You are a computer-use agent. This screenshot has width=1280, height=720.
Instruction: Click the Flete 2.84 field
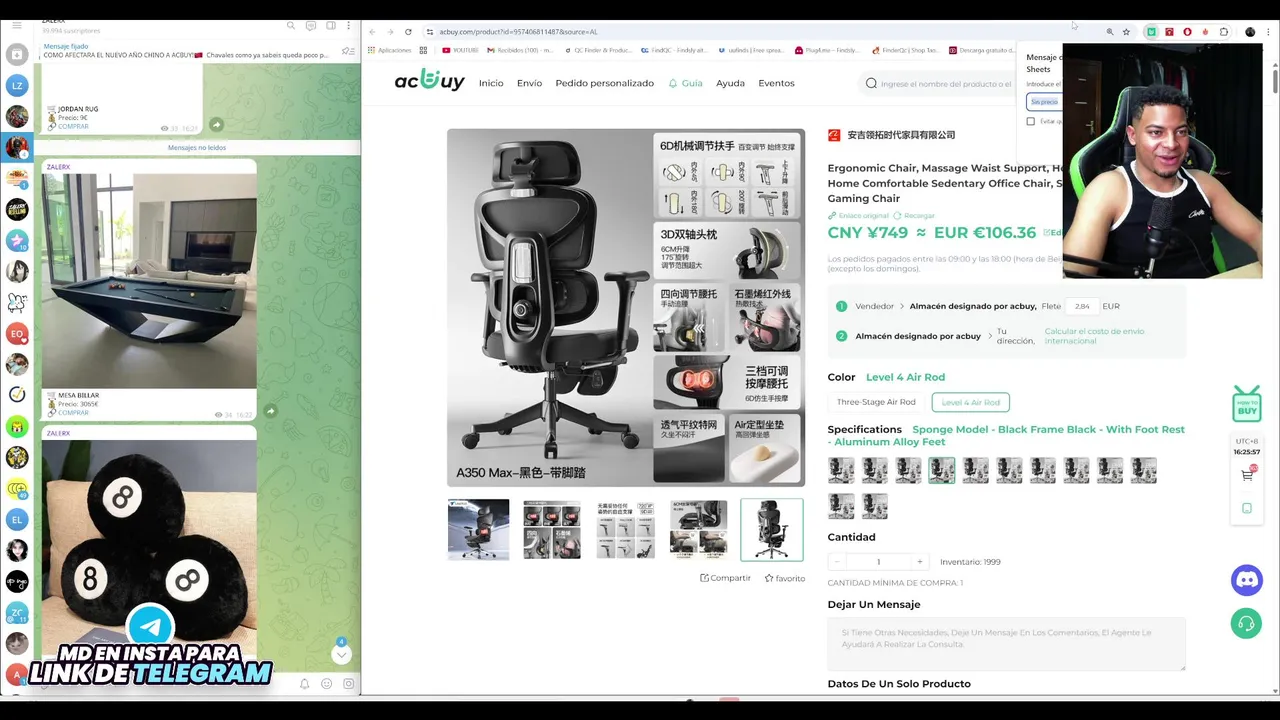[1082, 306]
